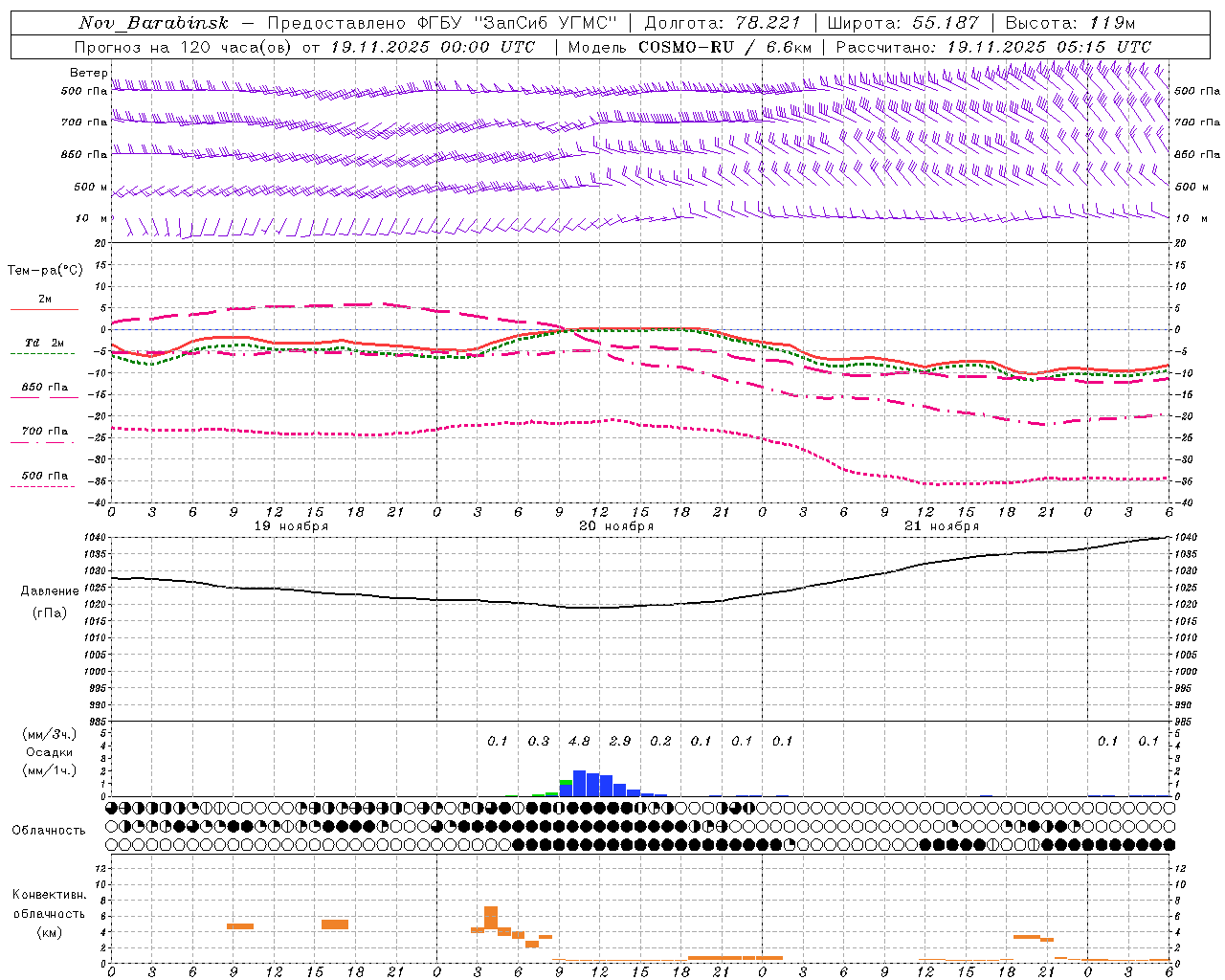Click the 'Предоставлено ФГБУ ЗапСиб УГМС' provider text

pos(442,23)
